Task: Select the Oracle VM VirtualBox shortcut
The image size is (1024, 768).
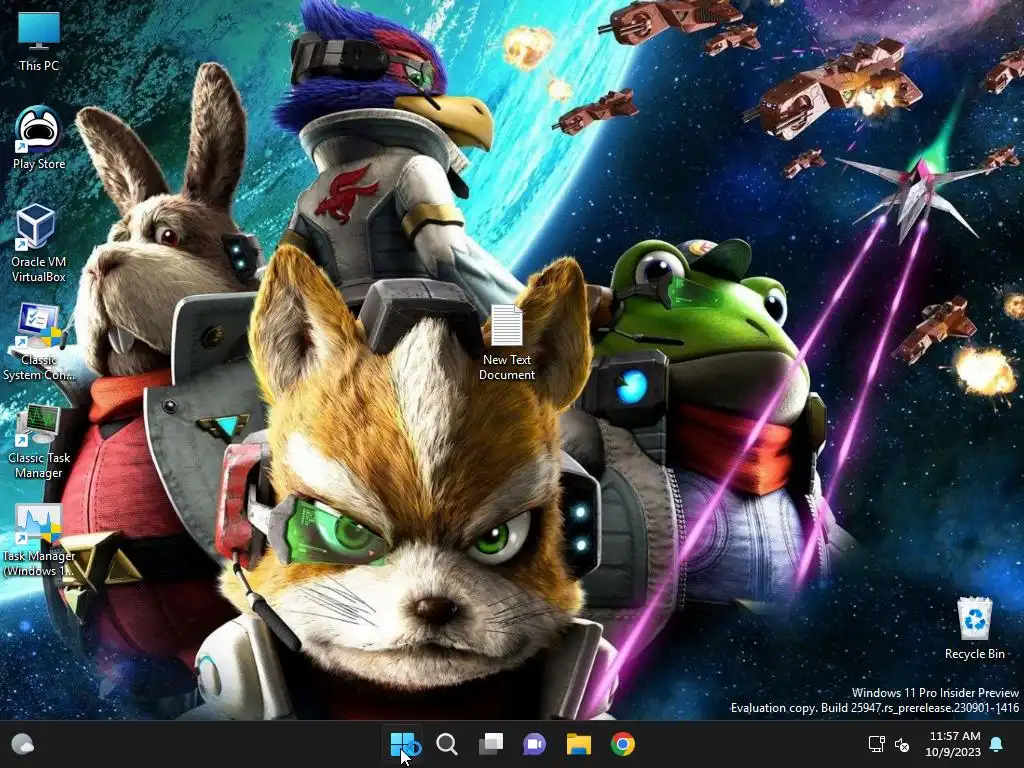Action: coord(39,243)
